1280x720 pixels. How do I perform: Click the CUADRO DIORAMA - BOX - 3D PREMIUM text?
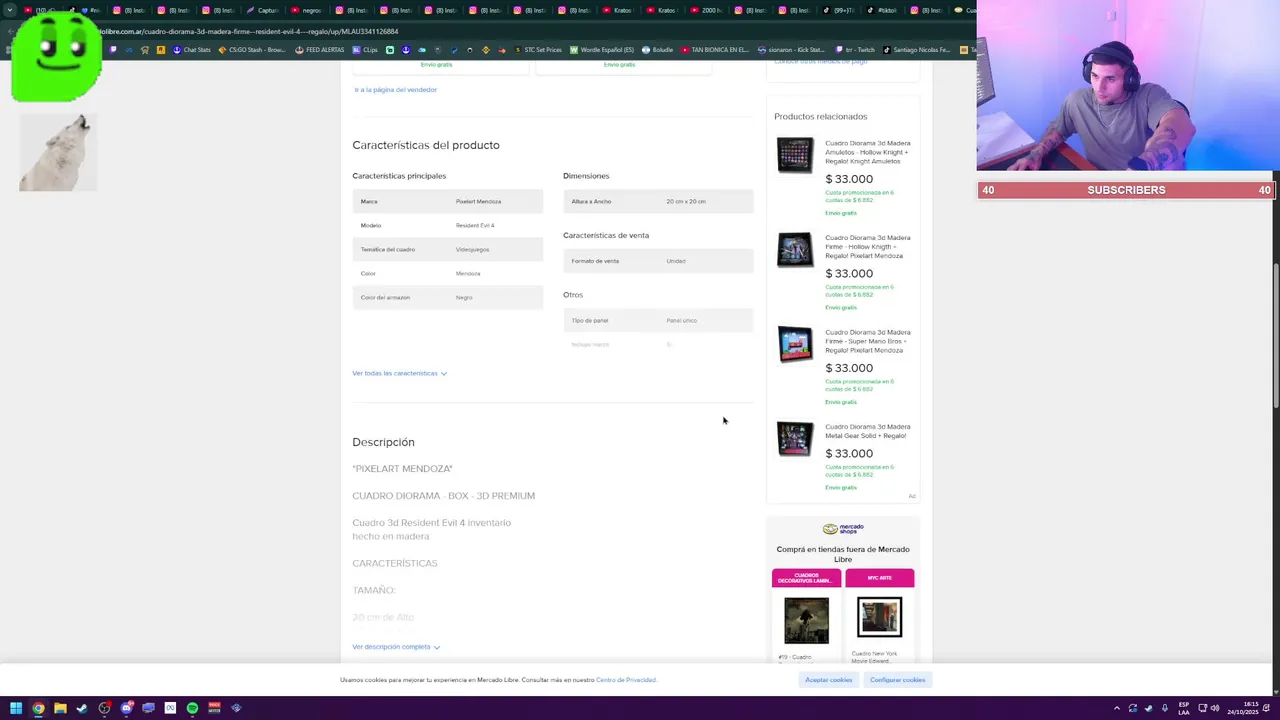pyautogui.click(x=443, y=496)
